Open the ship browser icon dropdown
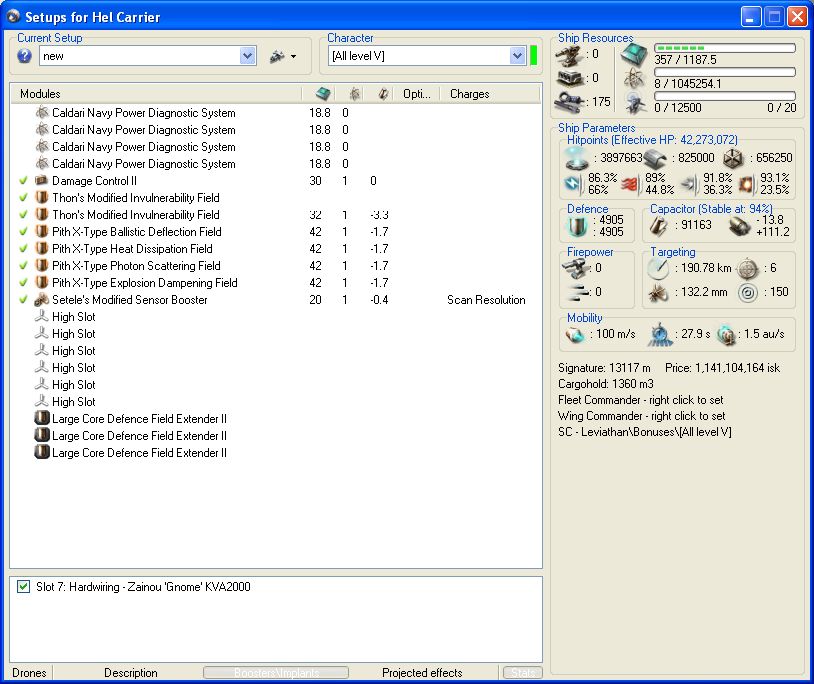 [283, 56]
